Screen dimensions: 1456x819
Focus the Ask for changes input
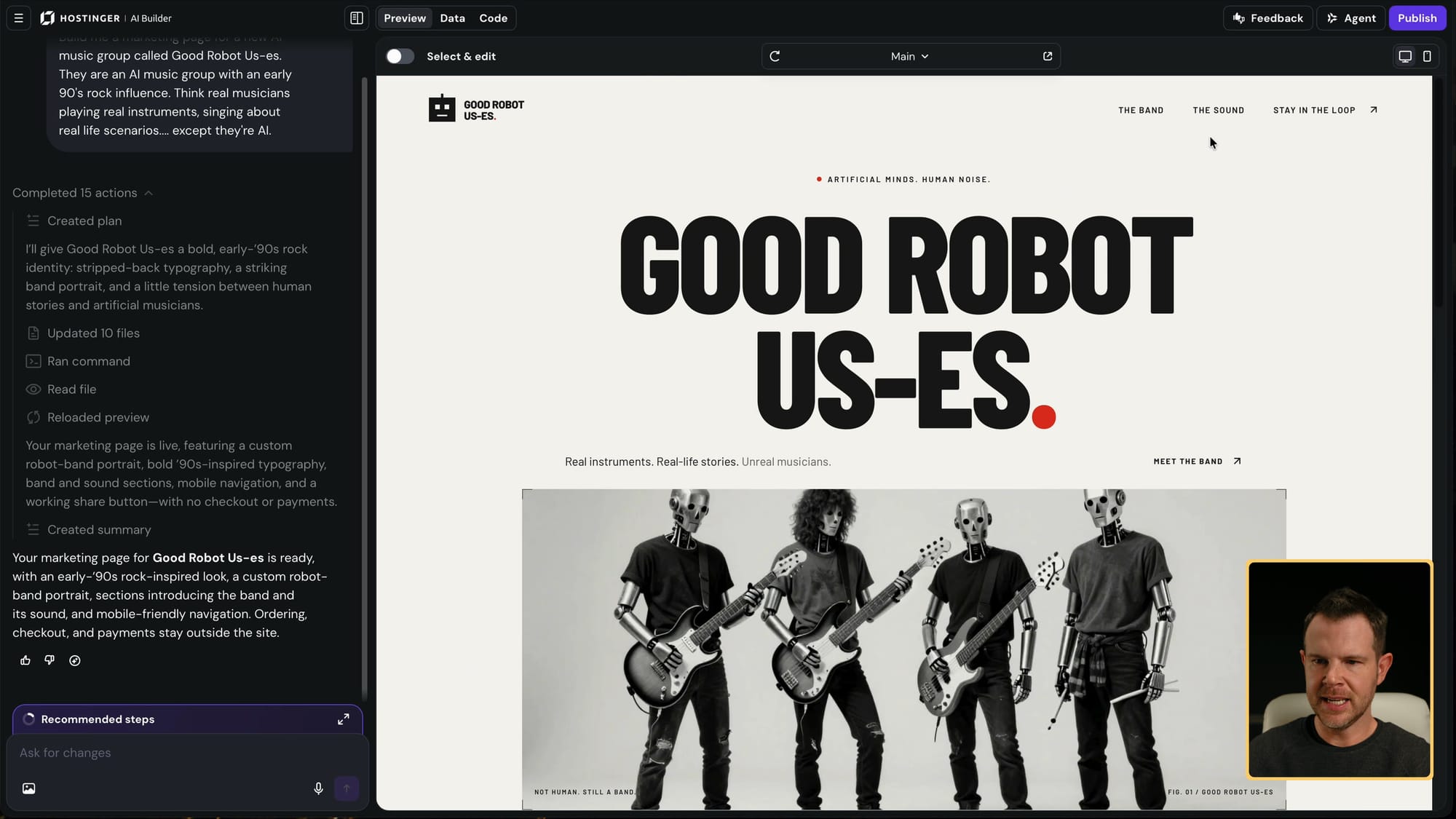coord(187,753)
